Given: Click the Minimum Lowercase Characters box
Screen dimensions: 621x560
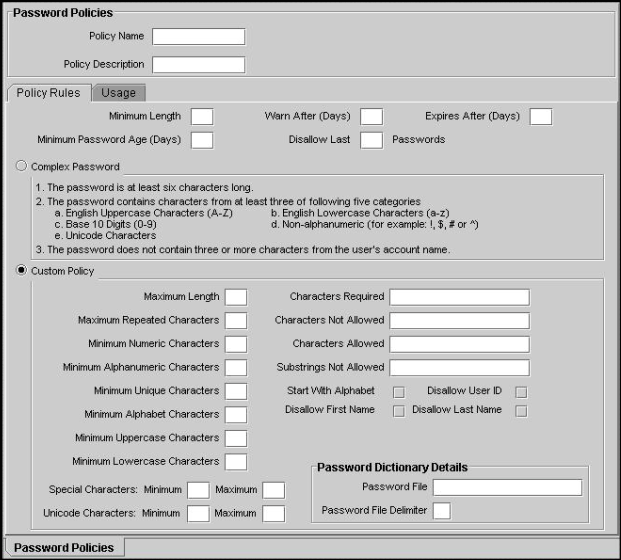Looking at the screenshot, I should tap(236, 462).
